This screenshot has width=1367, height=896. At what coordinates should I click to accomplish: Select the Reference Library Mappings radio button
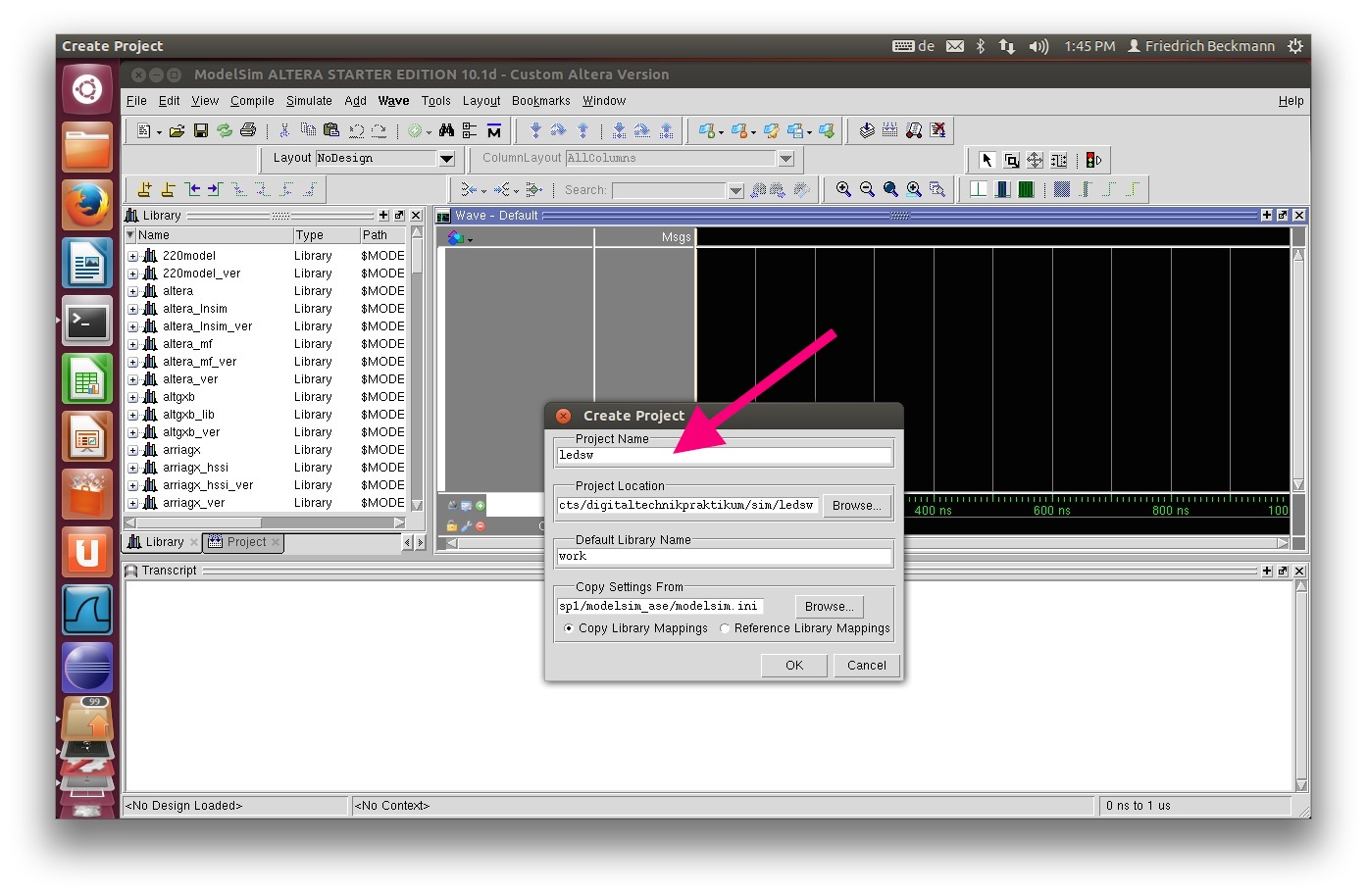click(x=725, y=628)
